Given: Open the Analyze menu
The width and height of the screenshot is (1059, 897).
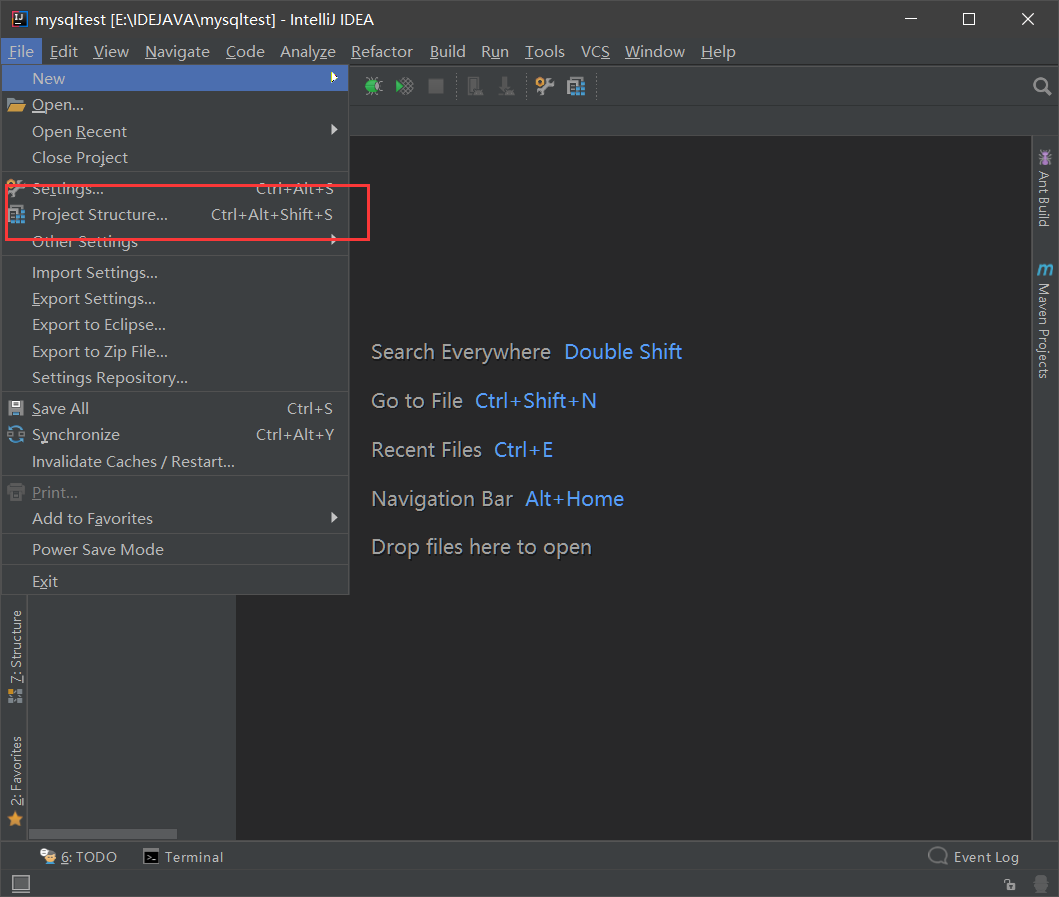Looking at the screenshot, I should coord(307,51).
